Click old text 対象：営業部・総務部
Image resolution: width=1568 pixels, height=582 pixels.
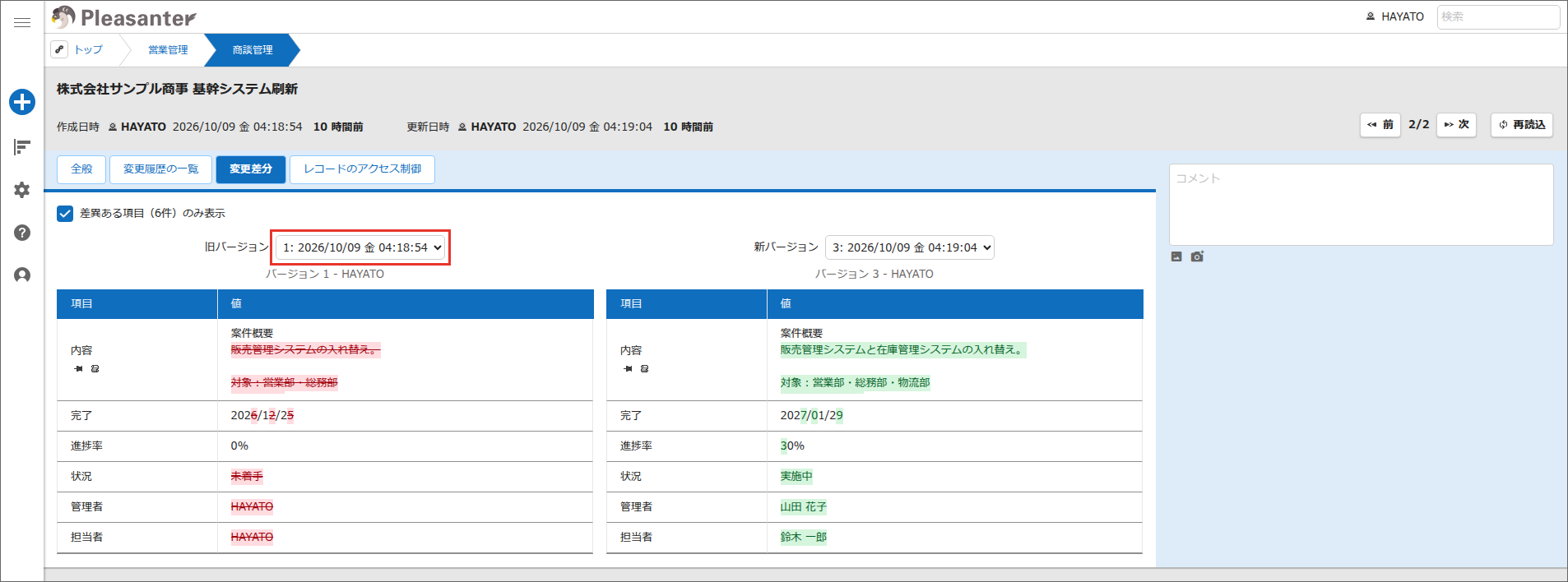285,383
